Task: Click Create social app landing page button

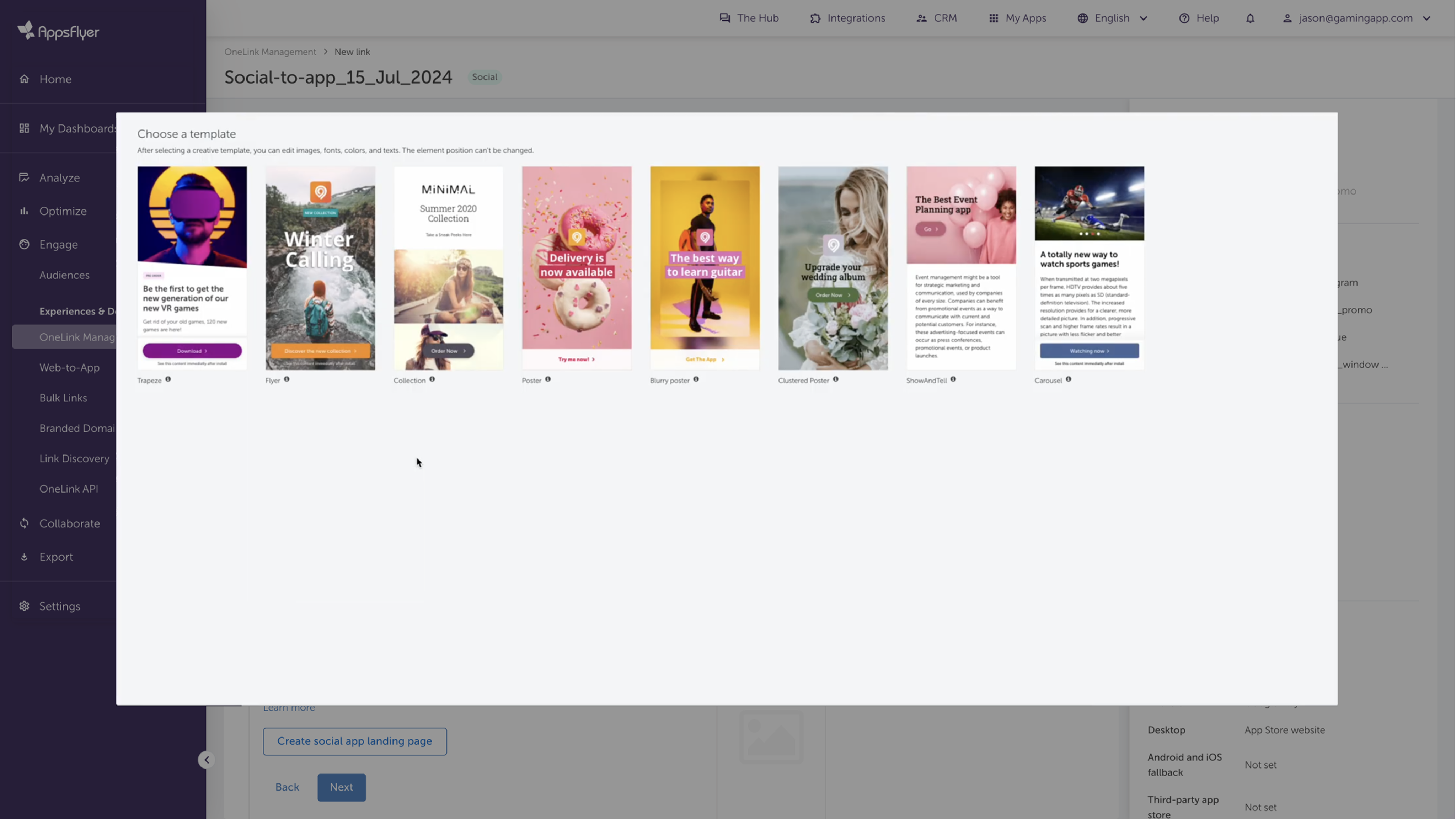Action: (354, 741)
